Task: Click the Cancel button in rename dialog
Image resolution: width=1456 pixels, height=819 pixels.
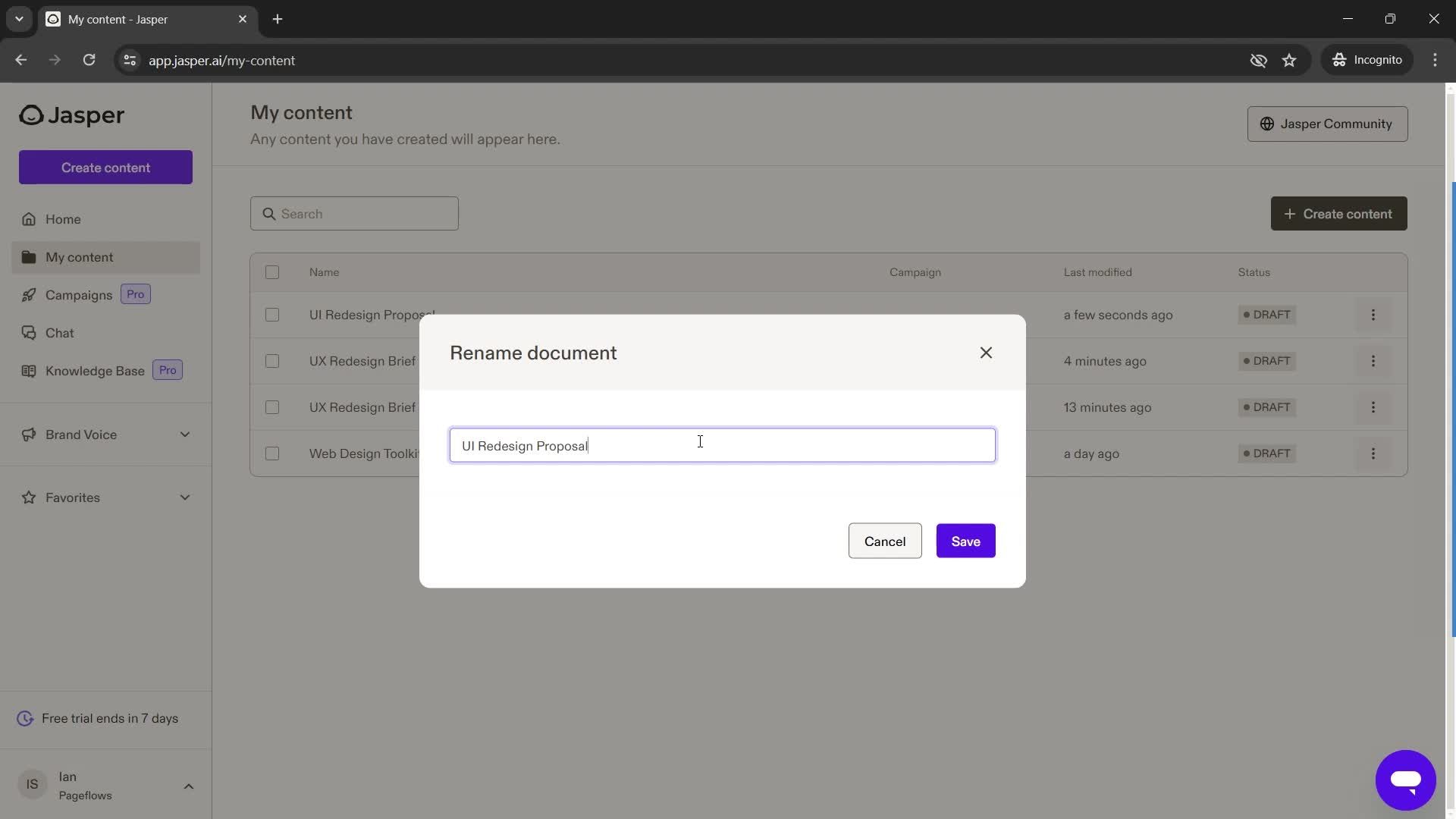Action: pyautogui.click(x=884, y=540)
